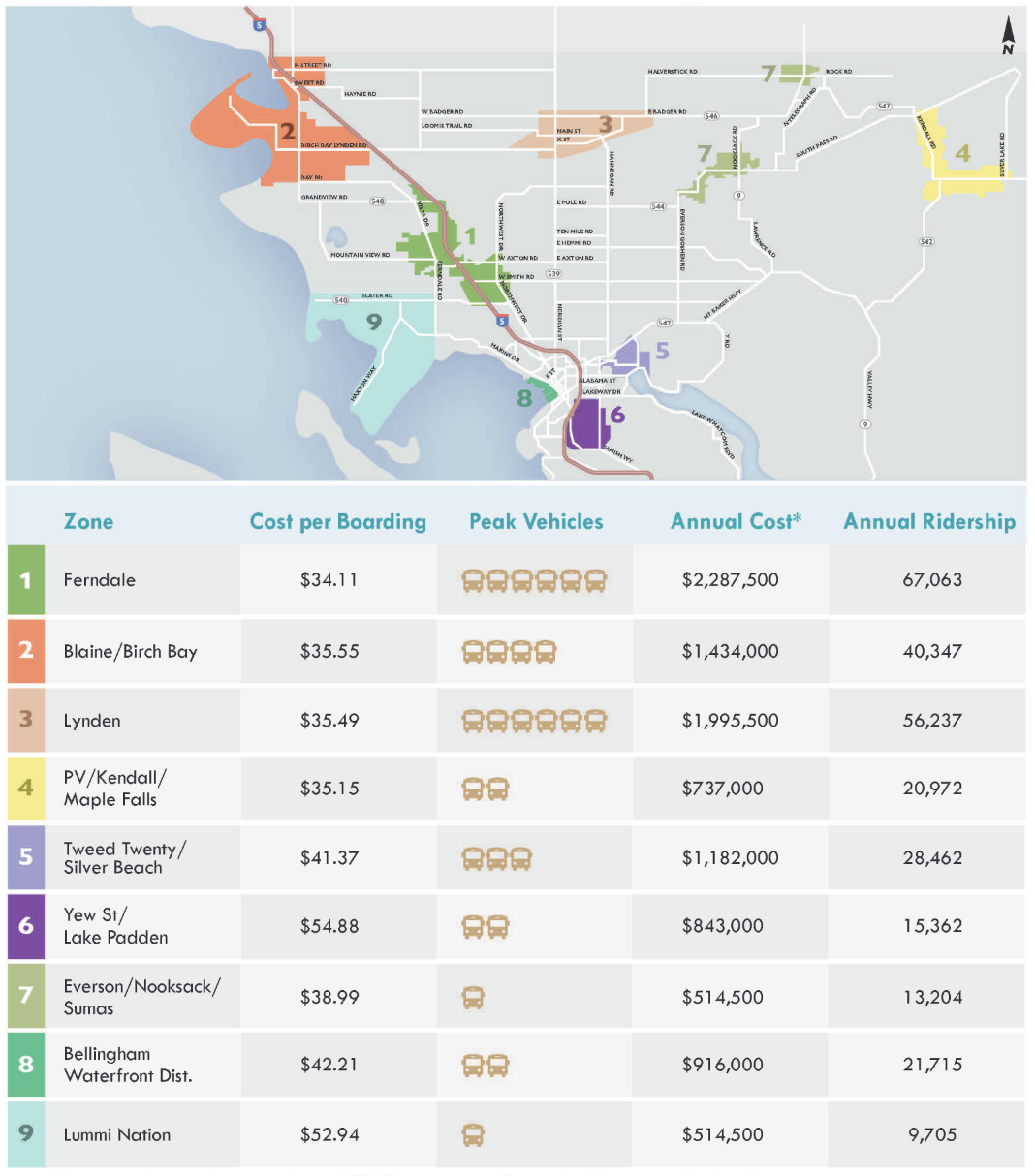
Task: Select the Annual Ridership column header
Action: tap(928, 522)
